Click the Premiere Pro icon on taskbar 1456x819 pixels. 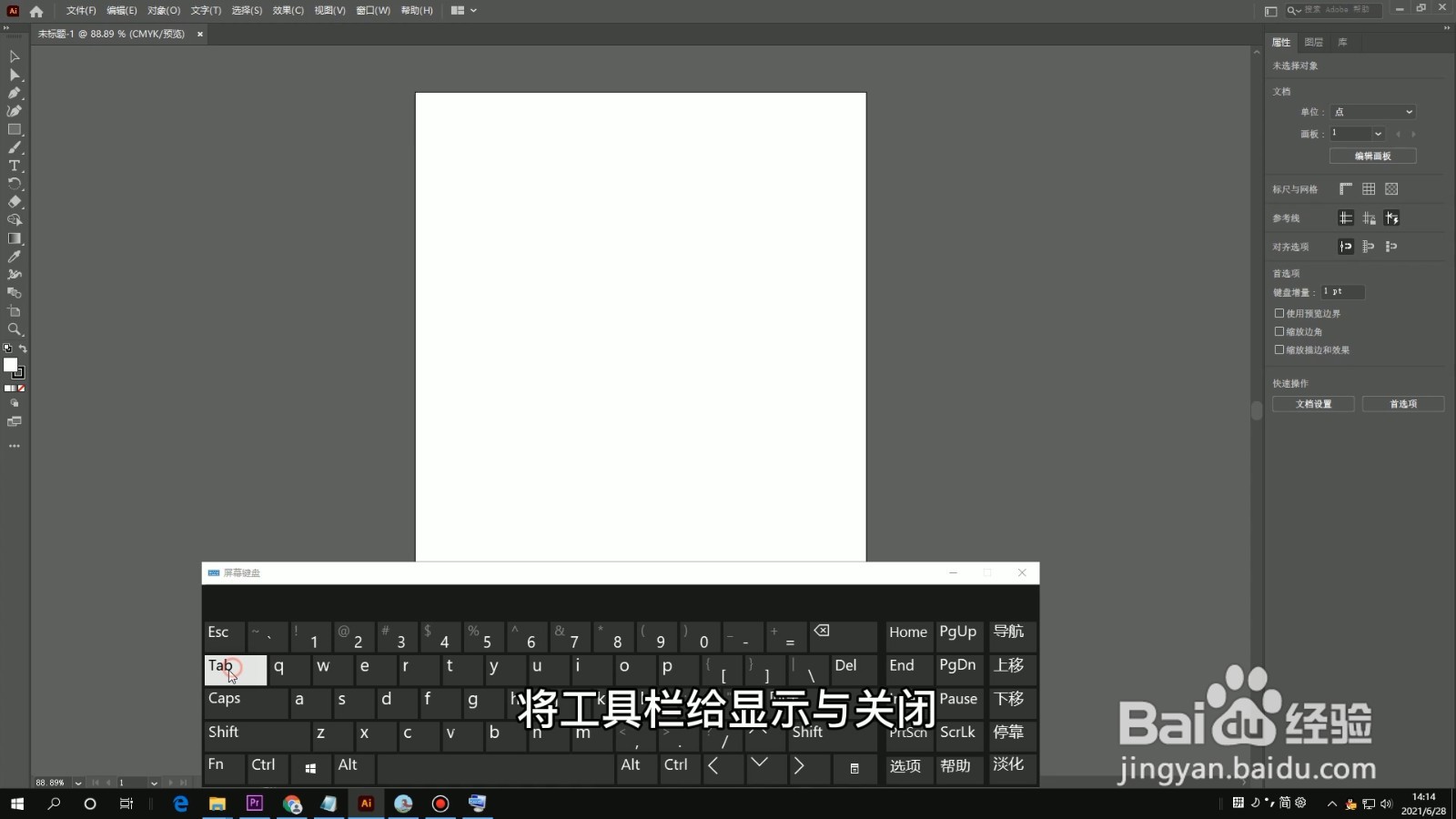pos(254,804)
